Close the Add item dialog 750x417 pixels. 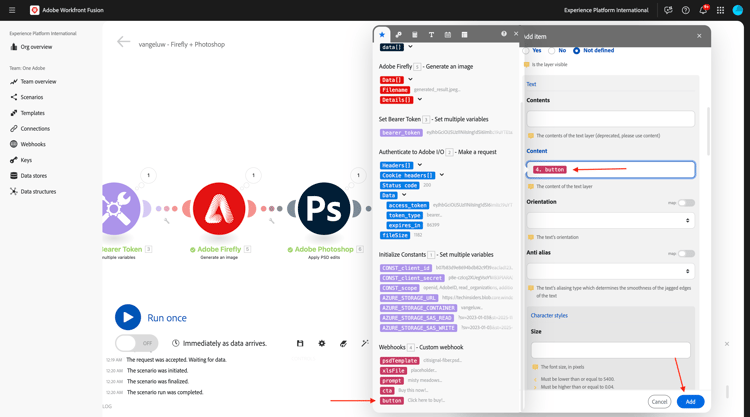(x=699, y=36)
